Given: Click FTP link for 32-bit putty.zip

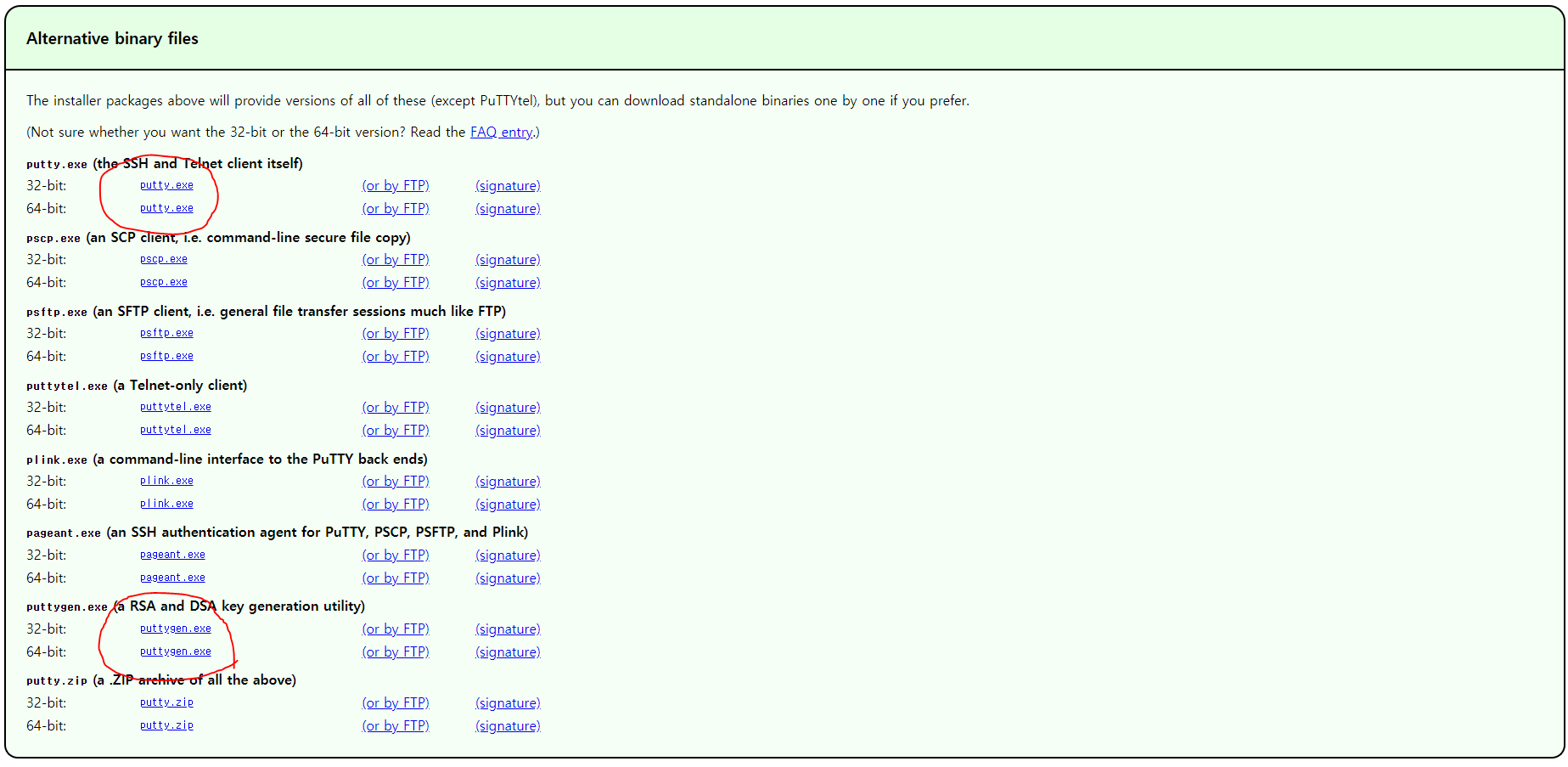Looking at the screenshot, I should point(396,703).
